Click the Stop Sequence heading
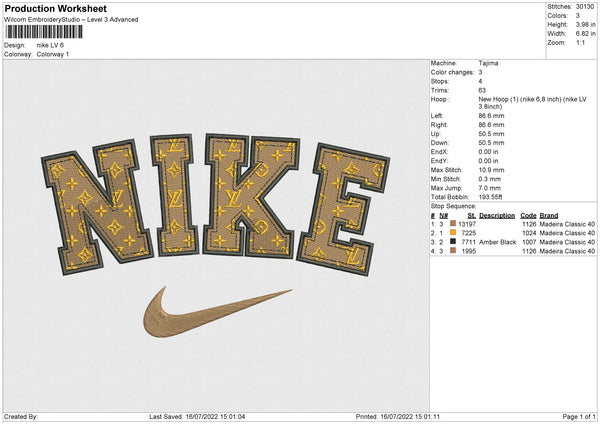The width and height of the screenshot is (600, 424). tap(453, 206)
